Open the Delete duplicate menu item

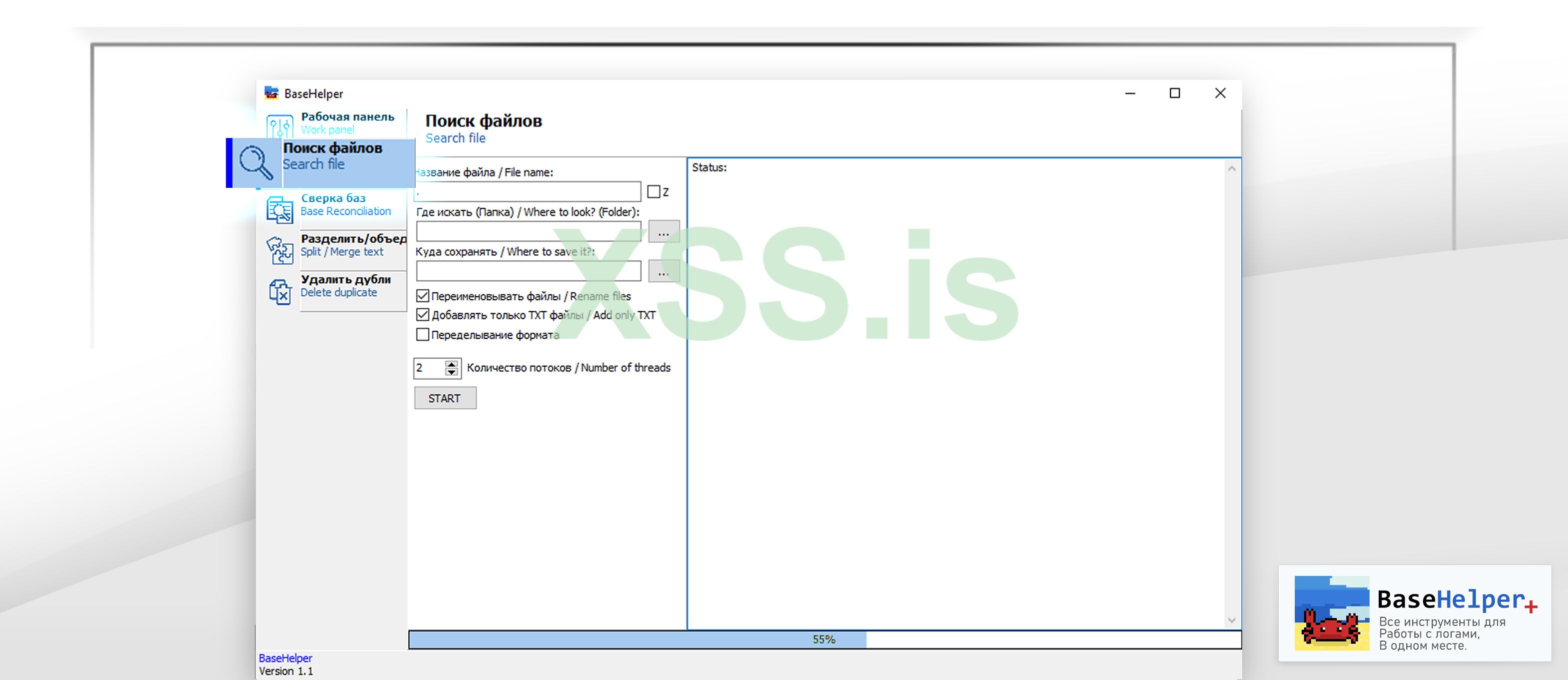click(x=345, y=285)
